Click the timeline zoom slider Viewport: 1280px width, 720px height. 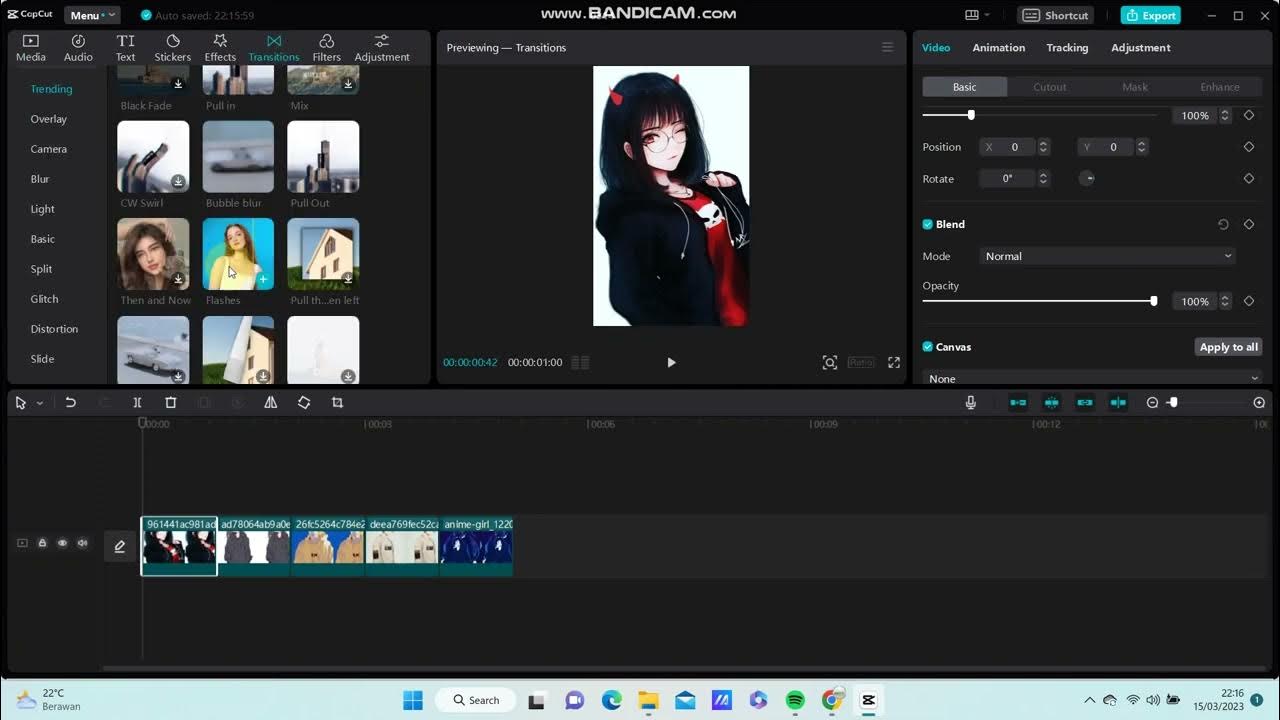coord(1173,402)
